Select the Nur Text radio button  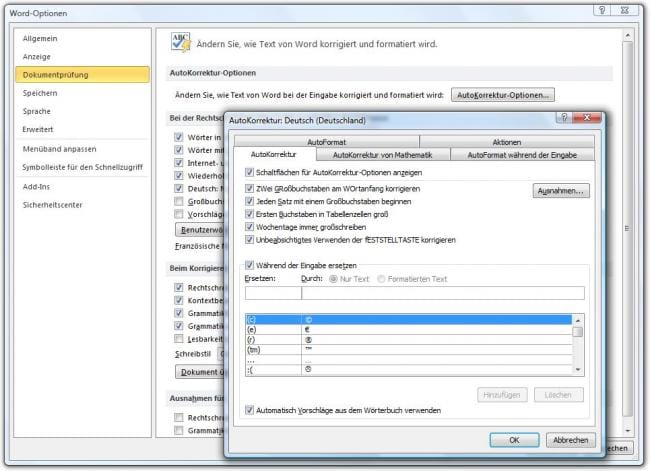tap(333, 279)
